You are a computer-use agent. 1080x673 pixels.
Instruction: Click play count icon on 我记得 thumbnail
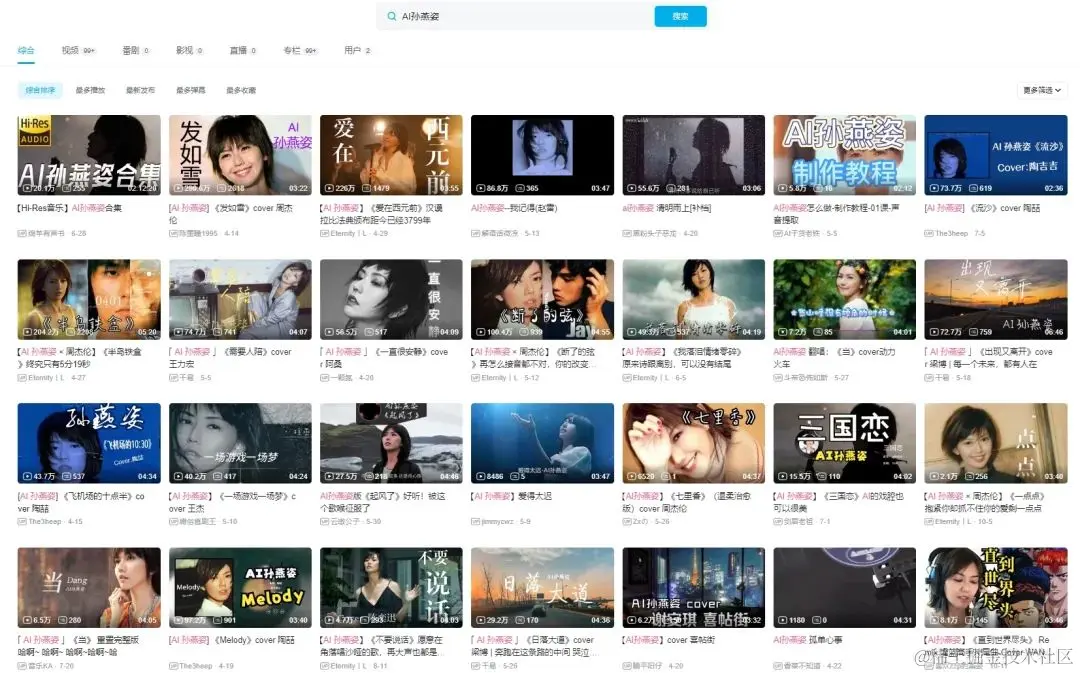tap(481, 188)
